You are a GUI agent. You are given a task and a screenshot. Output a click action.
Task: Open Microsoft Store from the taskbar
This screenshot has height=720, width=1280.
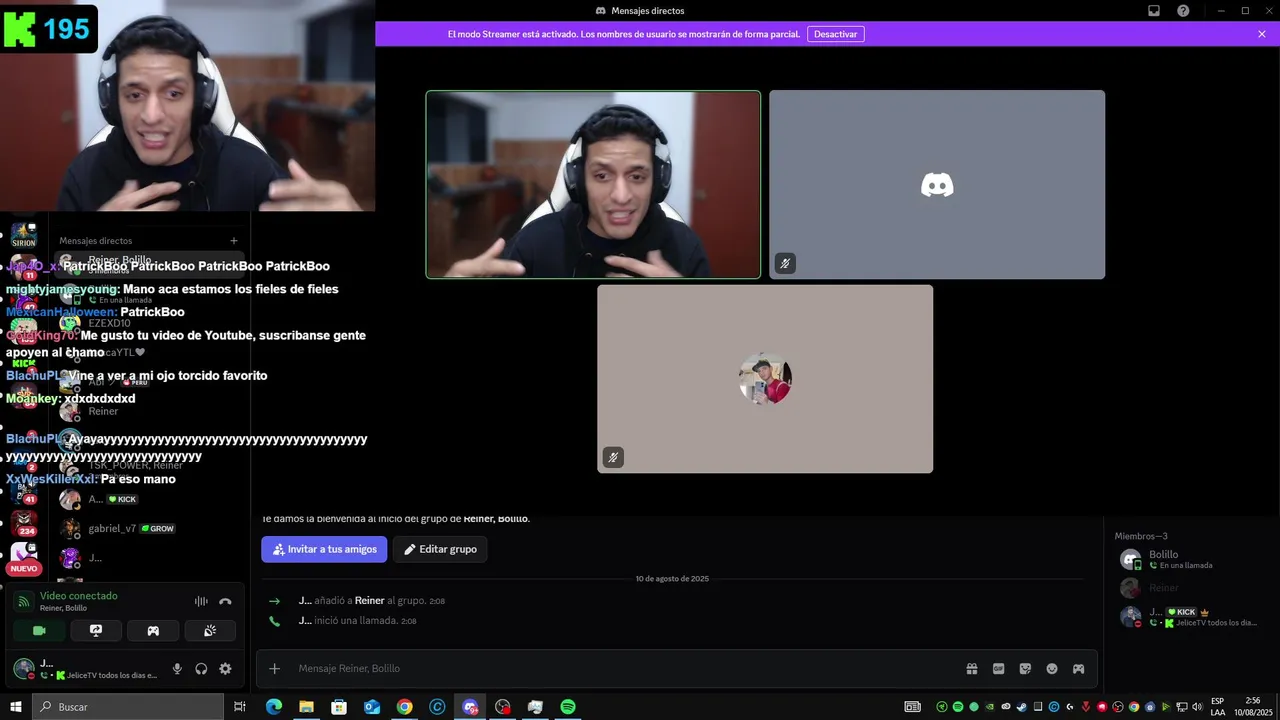339,707
